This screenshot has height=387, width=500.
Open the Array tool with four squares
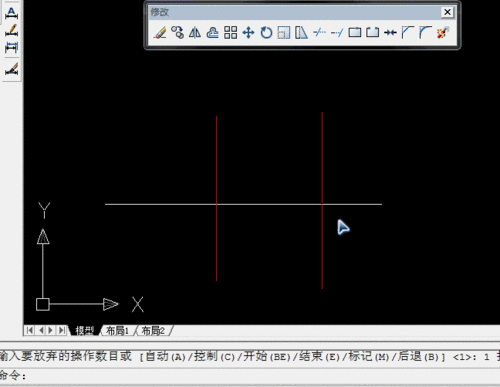coord(230,33)
